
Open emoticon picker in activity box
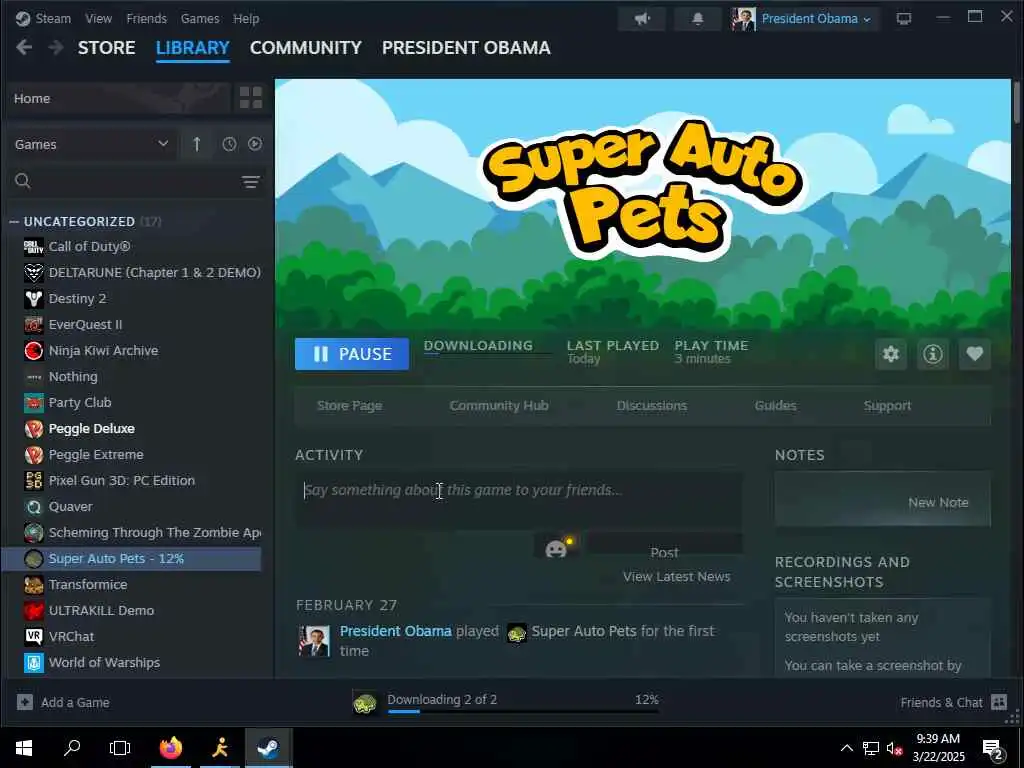[556, 548]
